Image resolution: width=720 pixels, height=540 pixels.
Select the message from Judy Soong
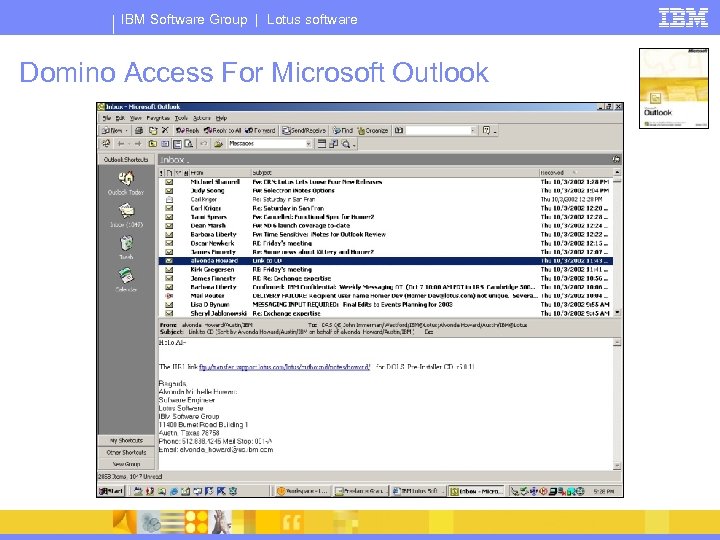385,191
